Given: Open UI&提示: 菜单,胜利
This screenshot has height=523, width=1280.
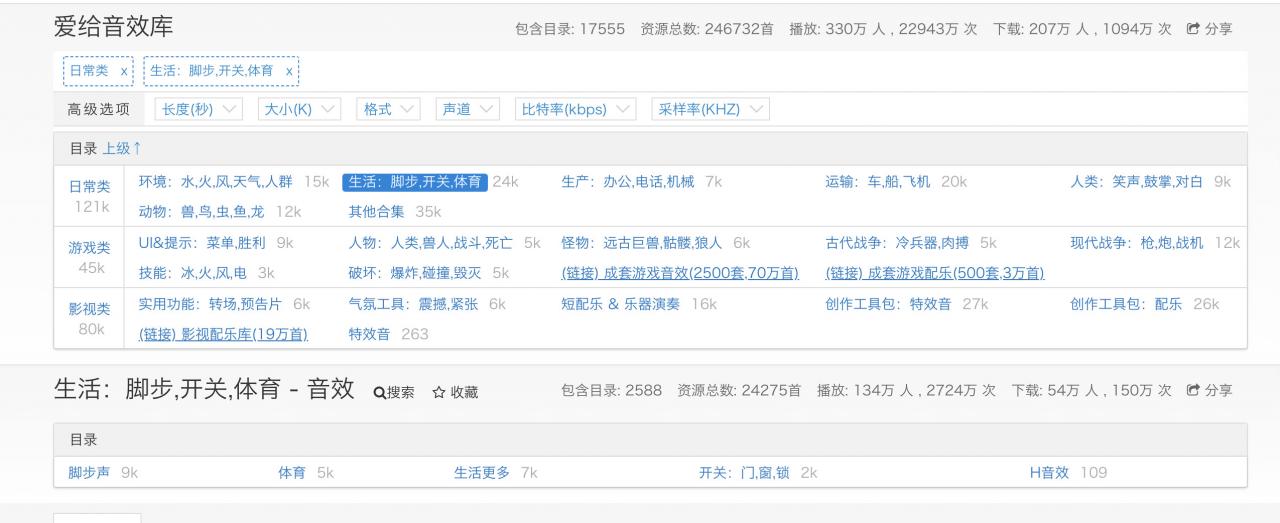Looking at the screenshot, I should (204, 243).
